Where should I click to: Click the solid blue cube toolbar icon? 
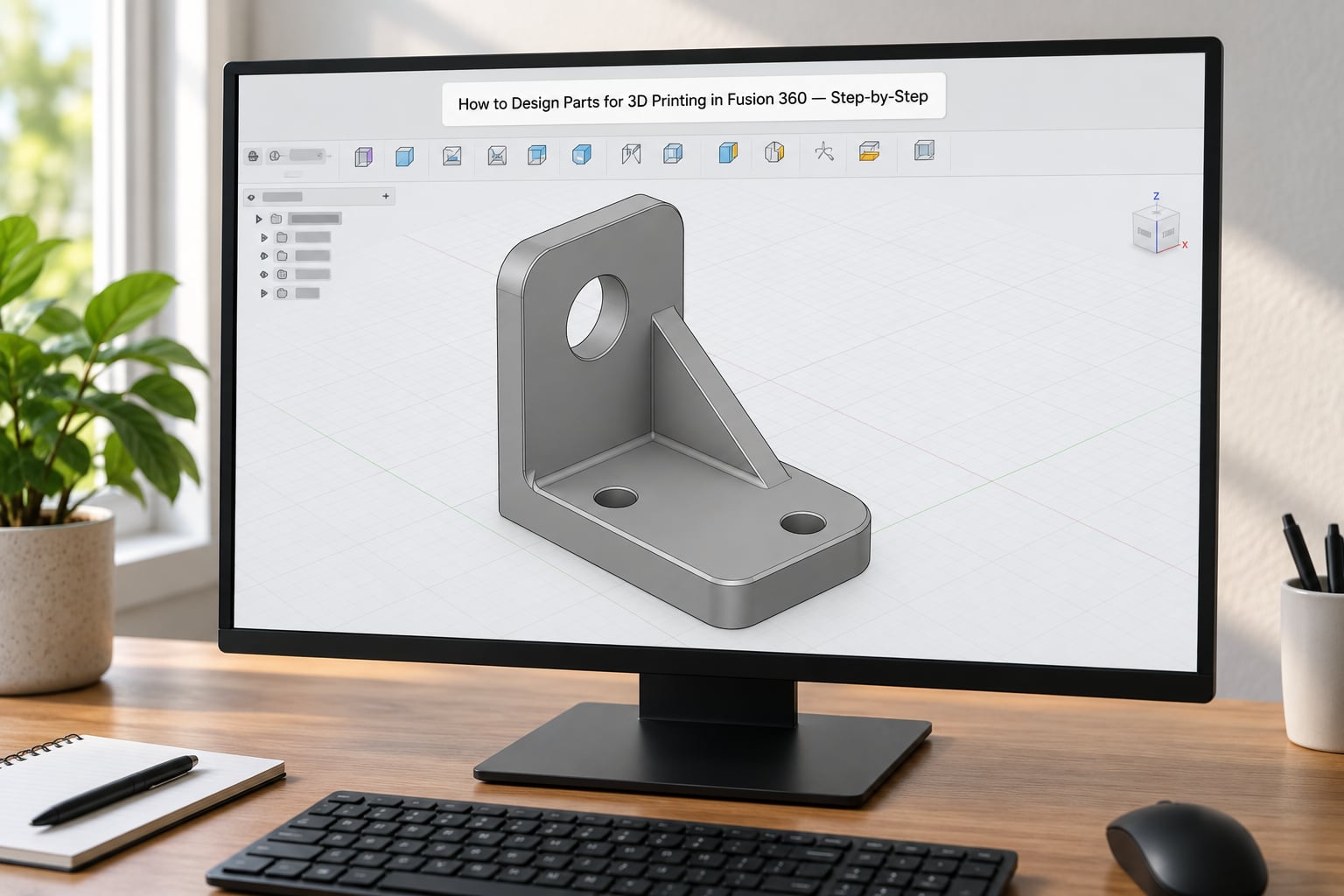click(x=404, y=157)
